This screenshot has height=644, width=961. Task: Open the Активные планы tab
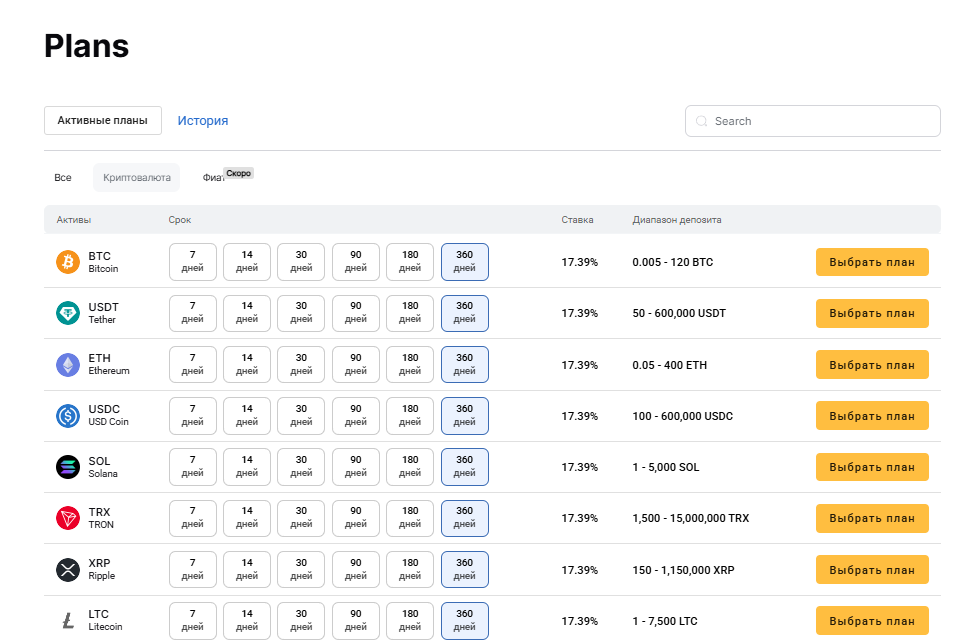pyautogui.click(x=102, y=120)
